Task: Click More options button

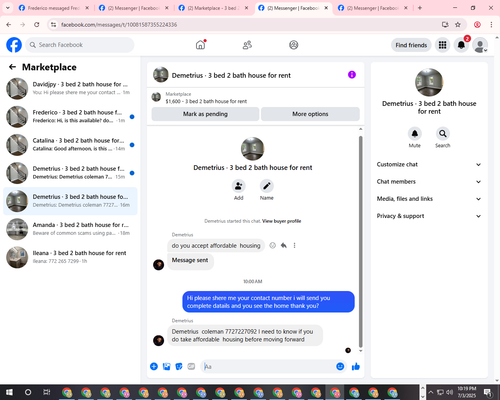Action: coord(310,114)
